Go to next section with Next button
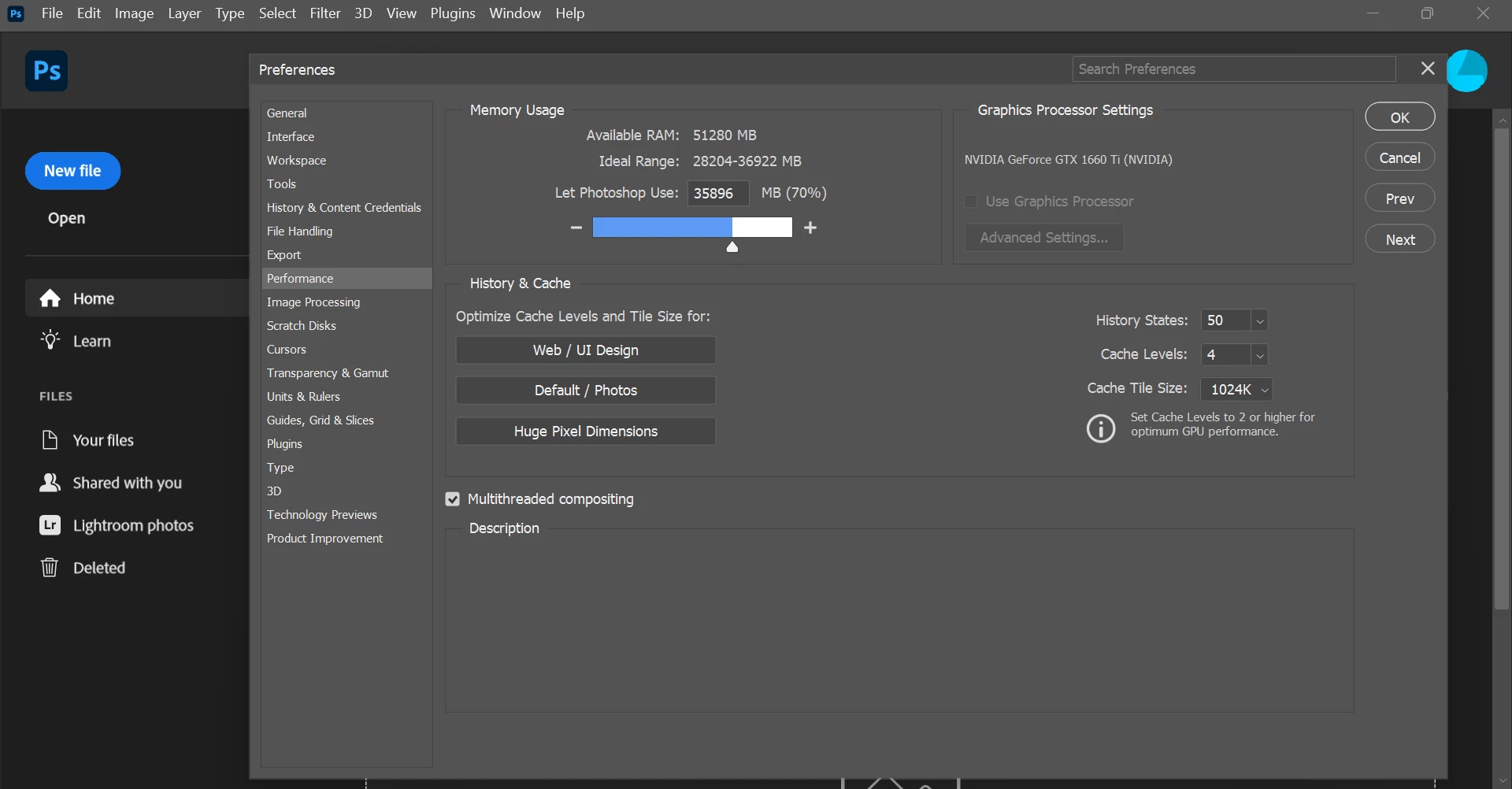Screen dimensions: 1512x789 click(x=1399, y=239)
